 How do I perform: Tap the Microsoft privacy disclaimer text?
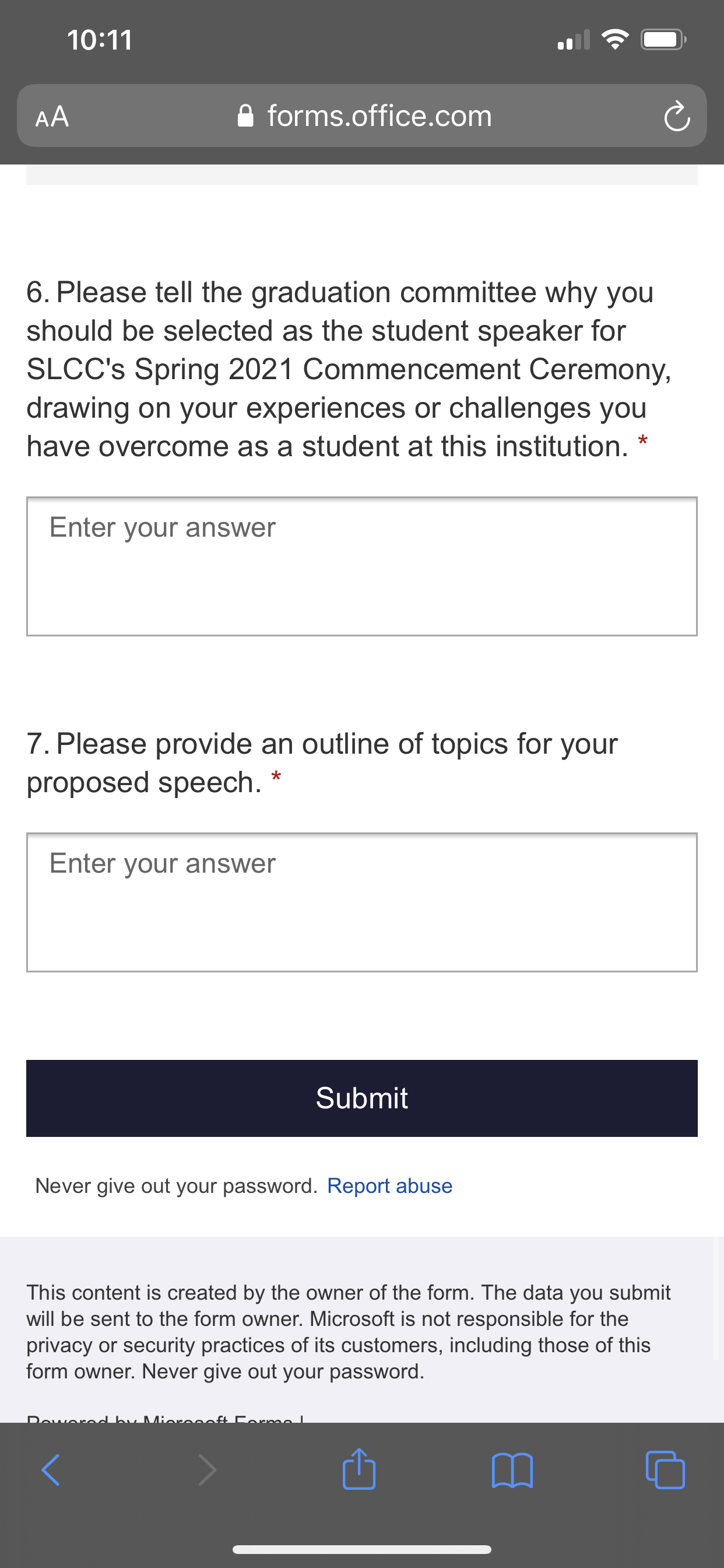pos(349,1332)
